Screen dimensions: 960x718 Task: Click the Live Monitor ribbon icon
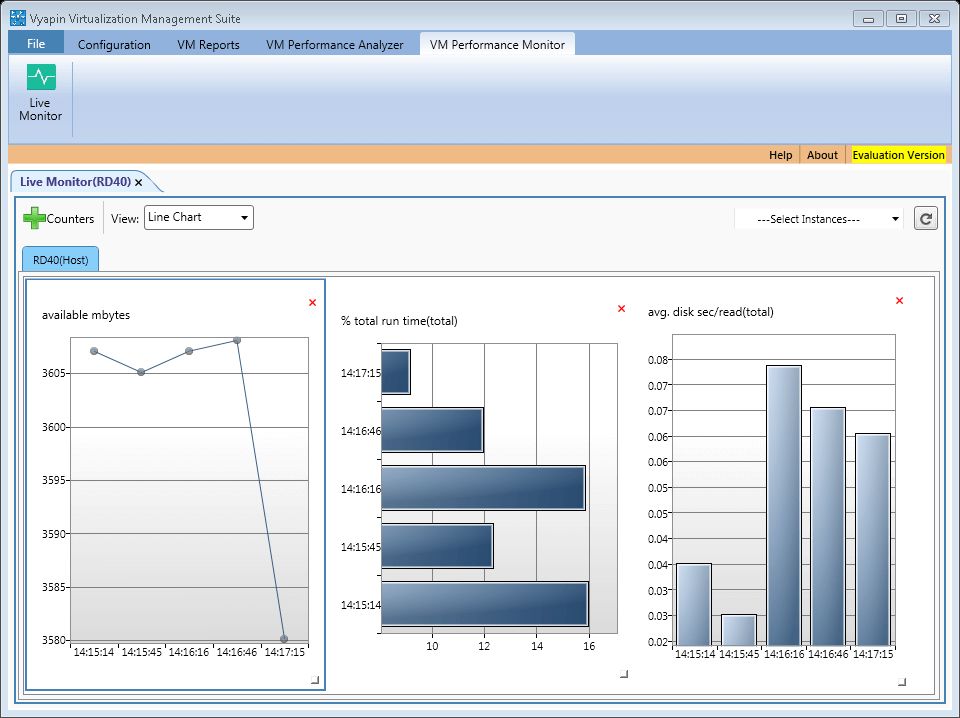[x=41, y=79]
